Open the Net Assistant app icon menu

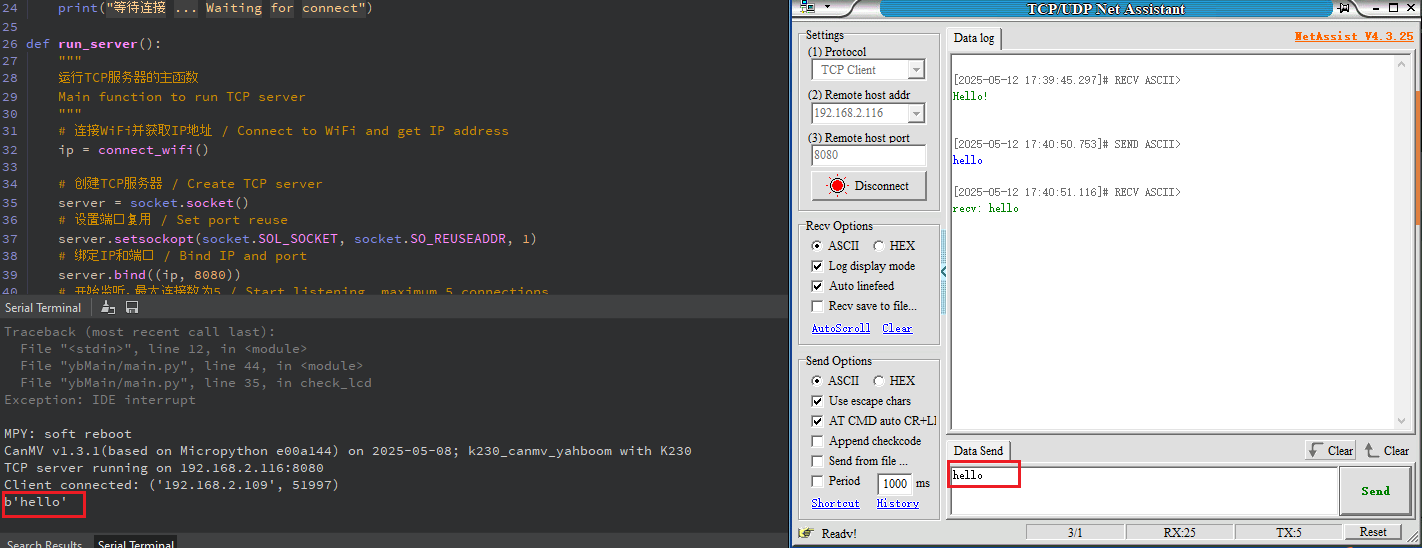tap(808, 8)
